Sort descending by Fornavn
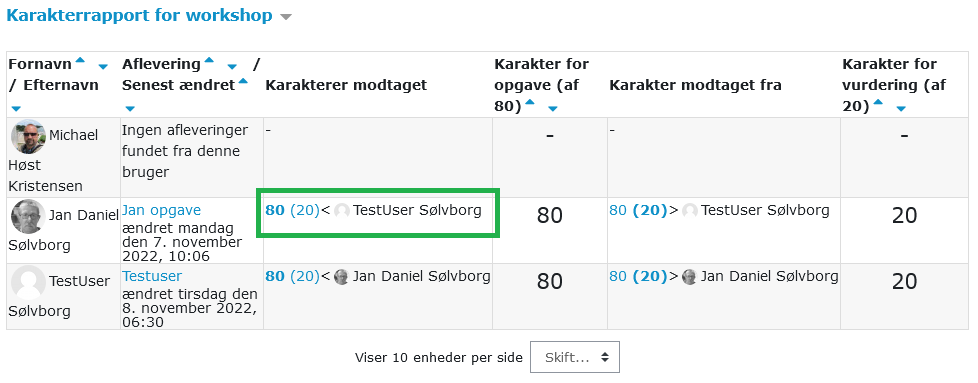 click(x=104, y=66)
